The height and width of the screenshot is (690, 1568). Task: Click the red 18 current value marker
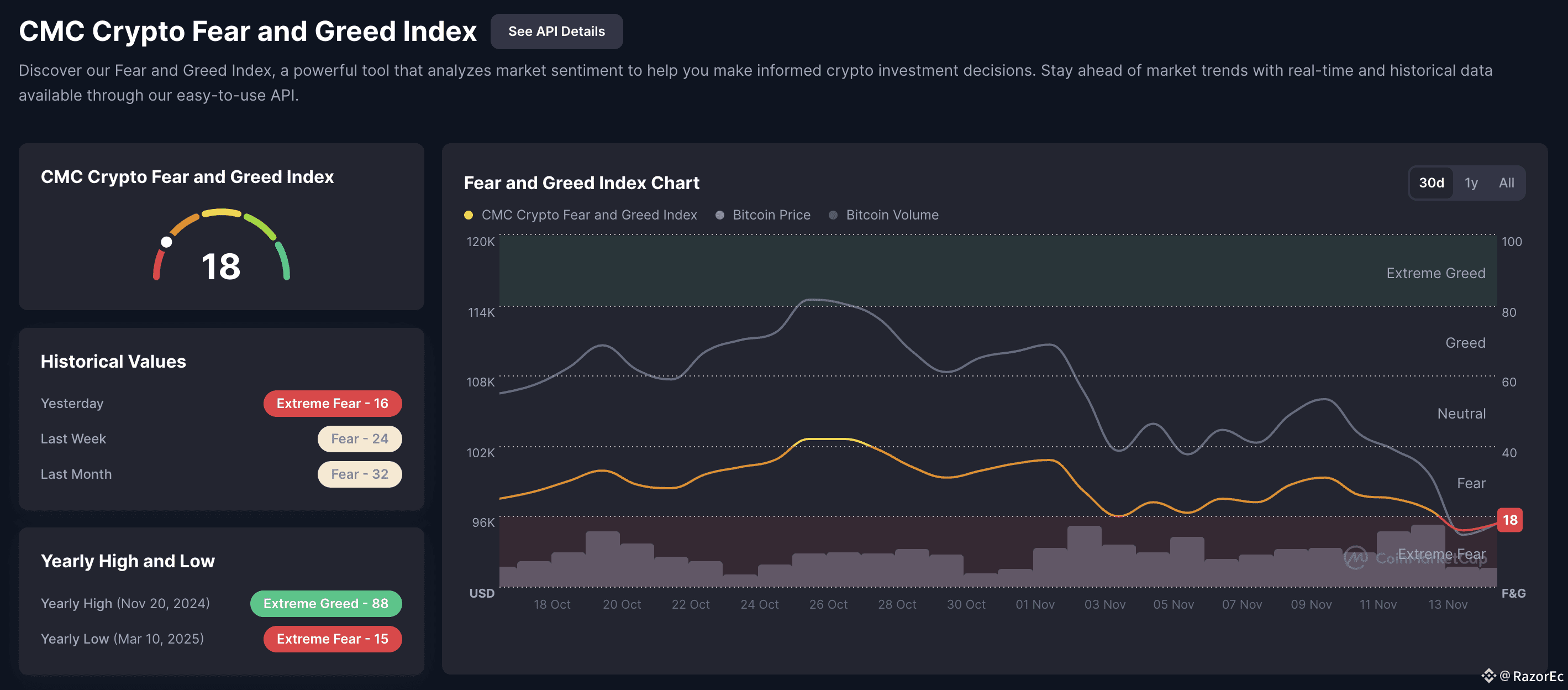pos(1509,520)
